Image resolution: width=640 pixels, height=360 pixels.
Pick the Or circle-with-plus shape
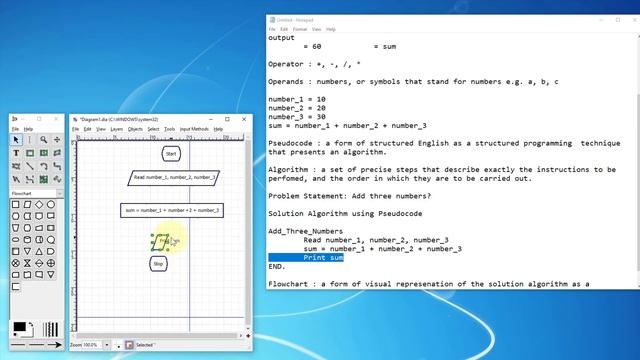51,263
